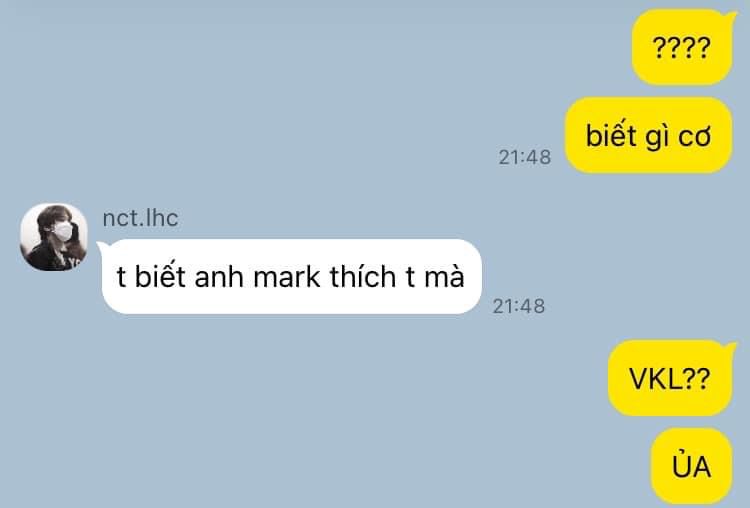This screenshot has width=750, height=508.
Task: Select the 'ỦA' yellow message bubble
Action: [692, 467]
